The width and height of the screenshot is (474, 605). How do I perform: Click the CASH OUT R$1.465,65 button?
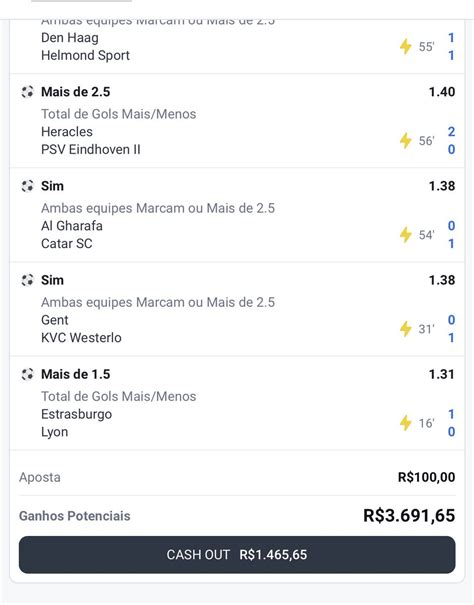[x=237, y=554]
